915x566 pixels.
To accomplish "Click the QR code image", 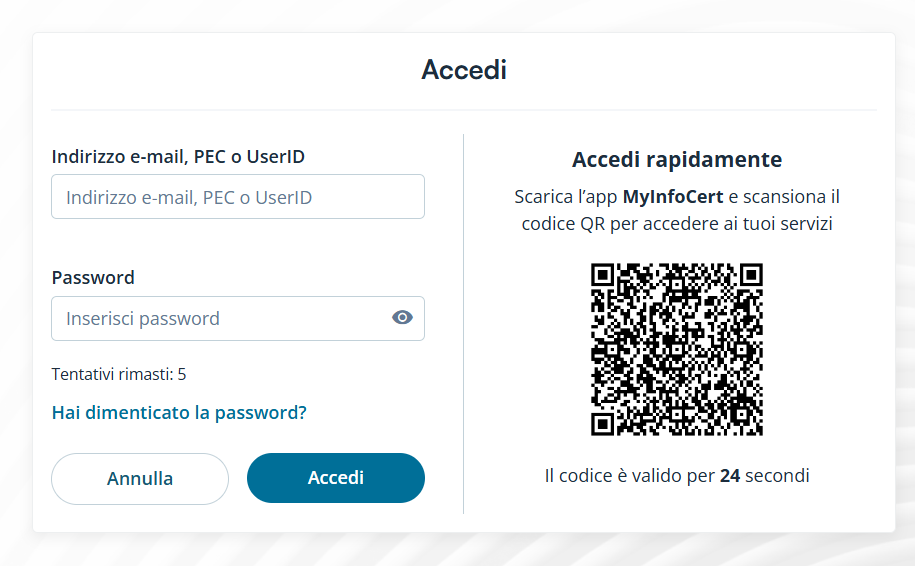I will pos(676,349).
